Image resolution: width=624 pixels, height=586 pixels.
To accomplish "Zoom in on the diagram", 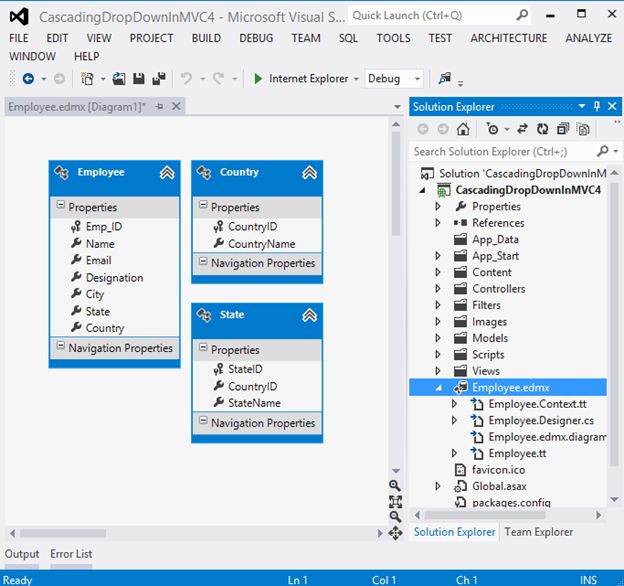I will [x=395, y=485].
